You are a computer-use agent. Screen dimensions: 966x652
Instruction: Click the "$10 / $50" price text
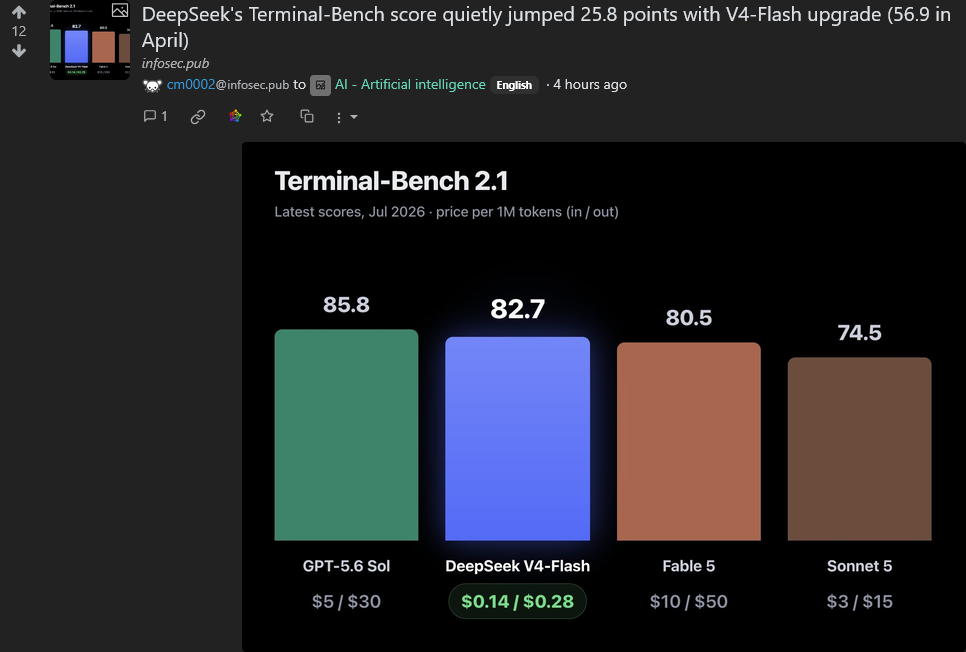[x=689, y=601]
